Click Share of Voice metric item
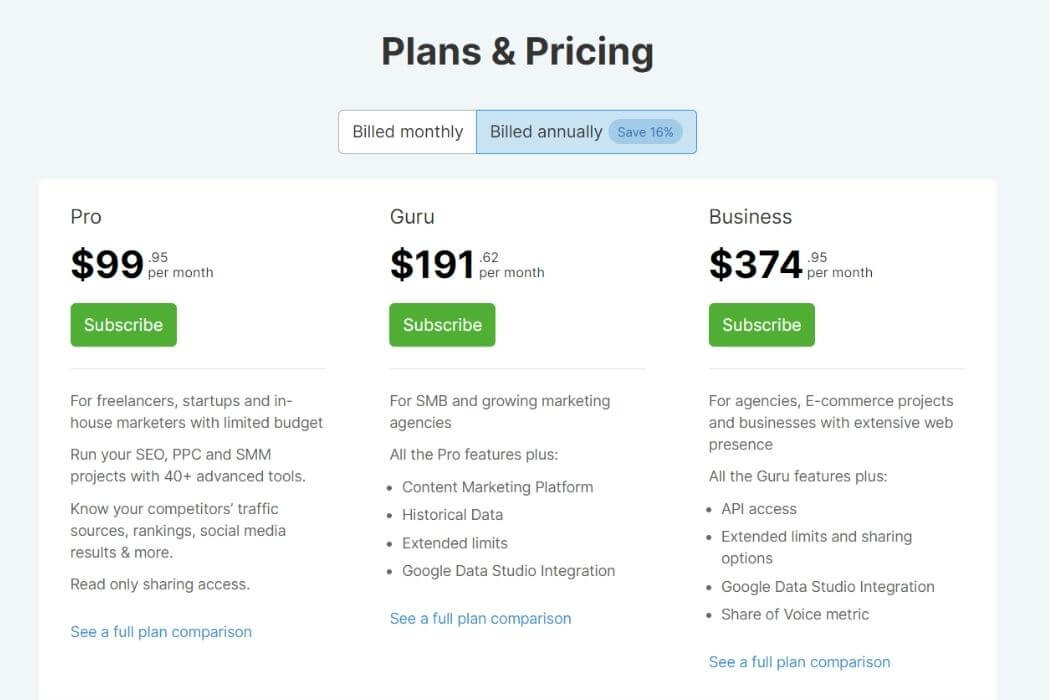 (x=795, y=615)
